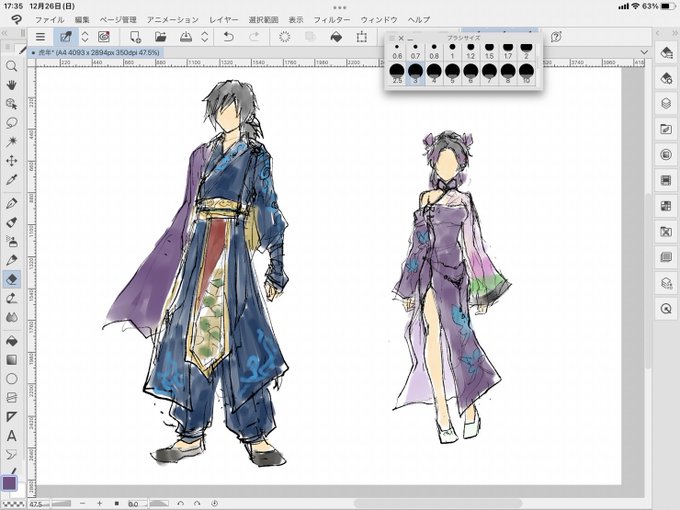680x510 pixels.
Task: Select the Eyedropper tool
Action: [12, 180]
